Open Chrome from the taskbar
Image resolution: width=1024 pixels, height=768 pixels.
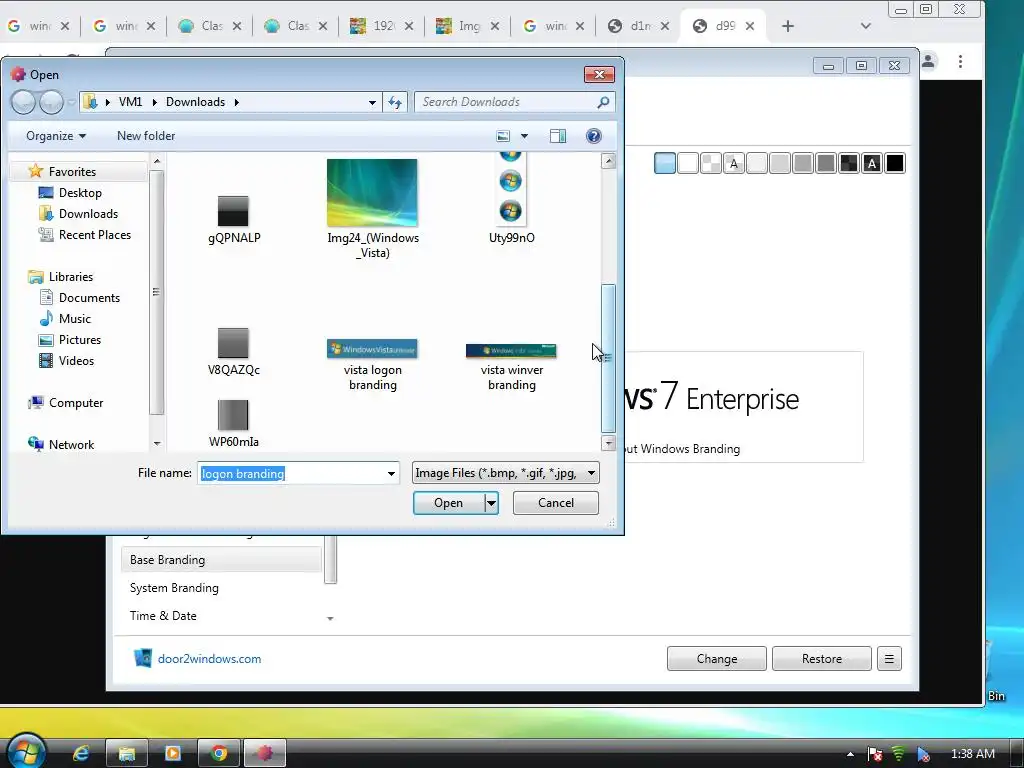219,754
